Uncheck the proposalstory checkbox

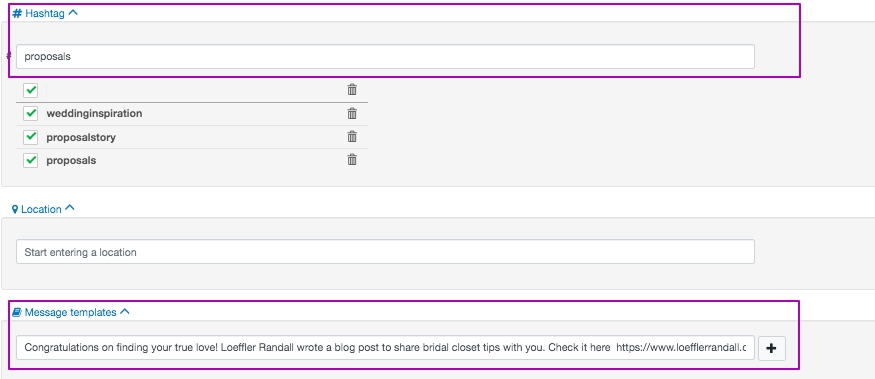[x=31, y=137]
